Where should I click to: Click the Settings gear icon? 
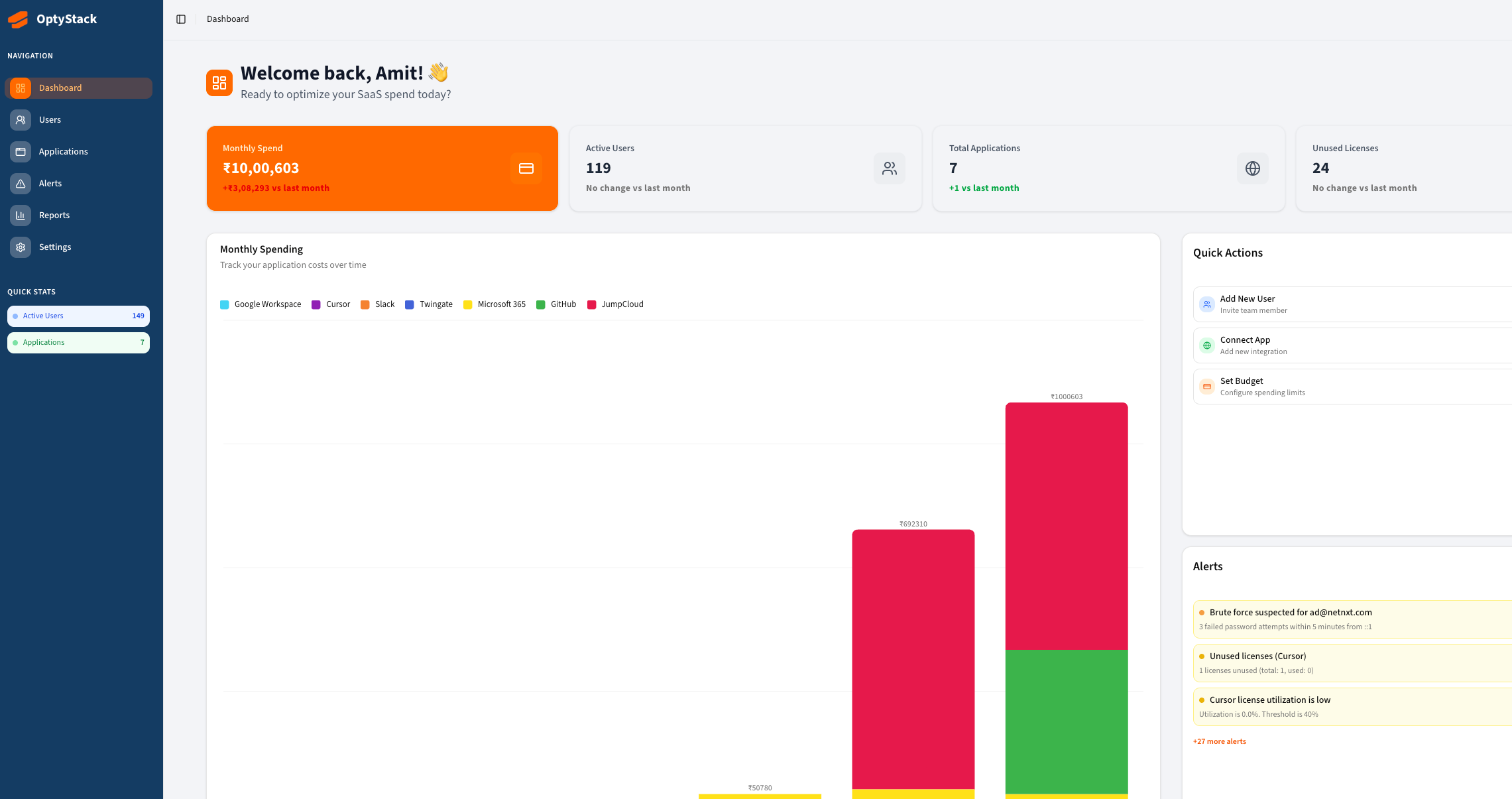click(21, 247)
